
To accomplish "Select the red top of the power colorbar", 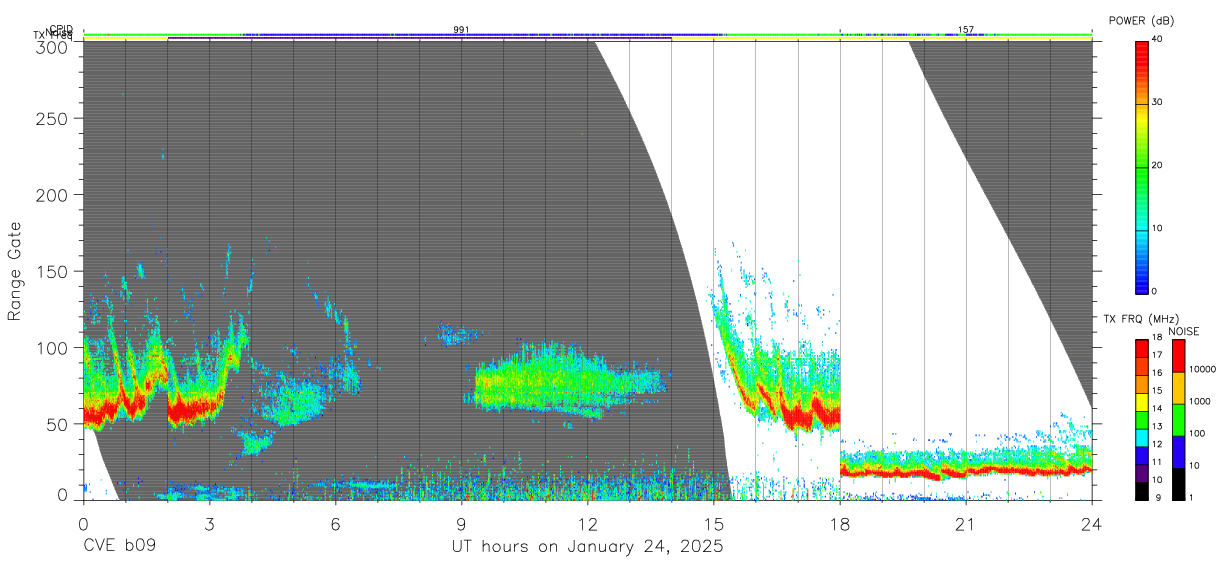I will click(1142, 55).
